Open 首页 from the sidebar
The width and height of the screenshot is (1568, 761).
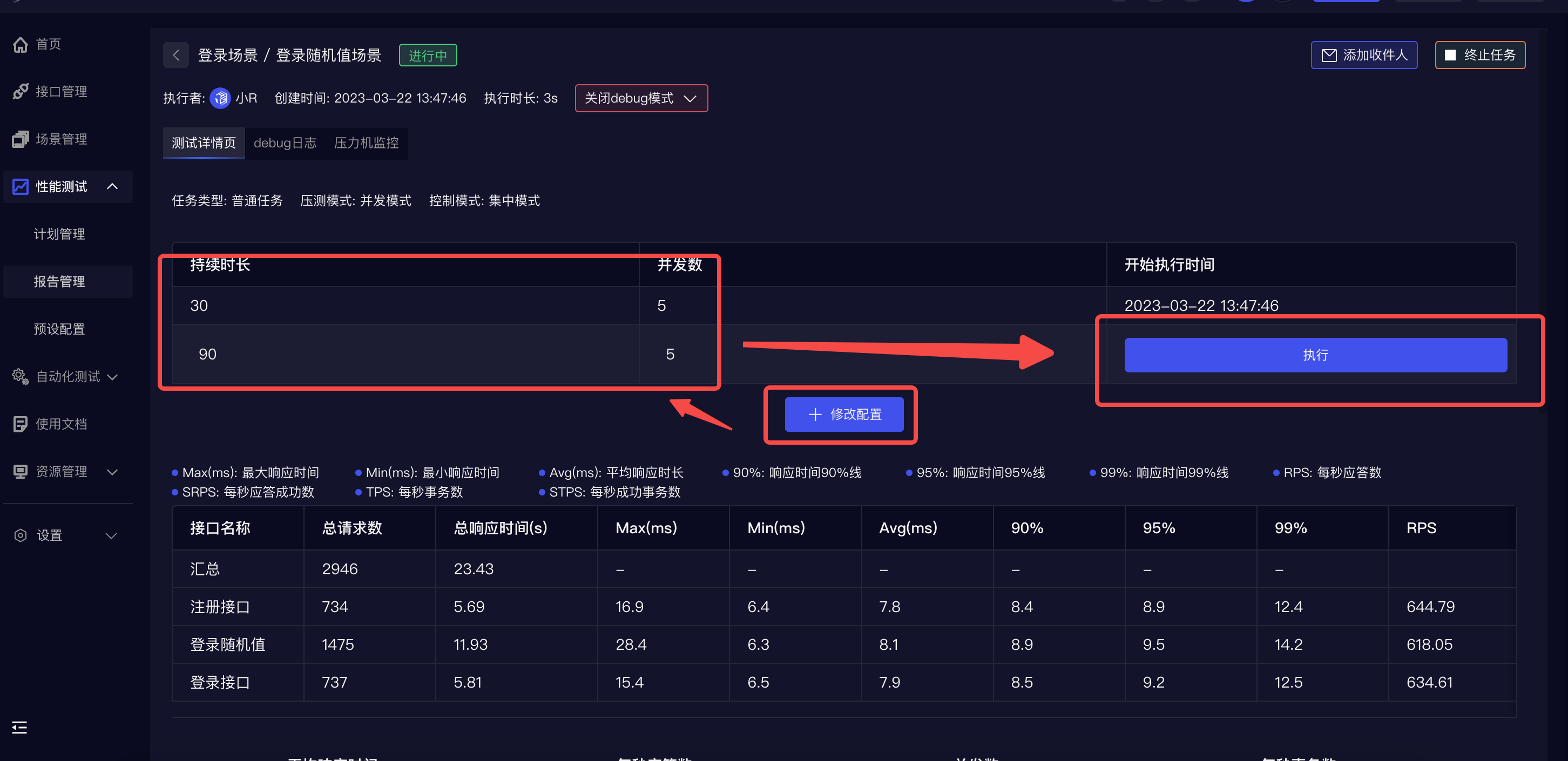pyautogui.click(x=48, y=44)
